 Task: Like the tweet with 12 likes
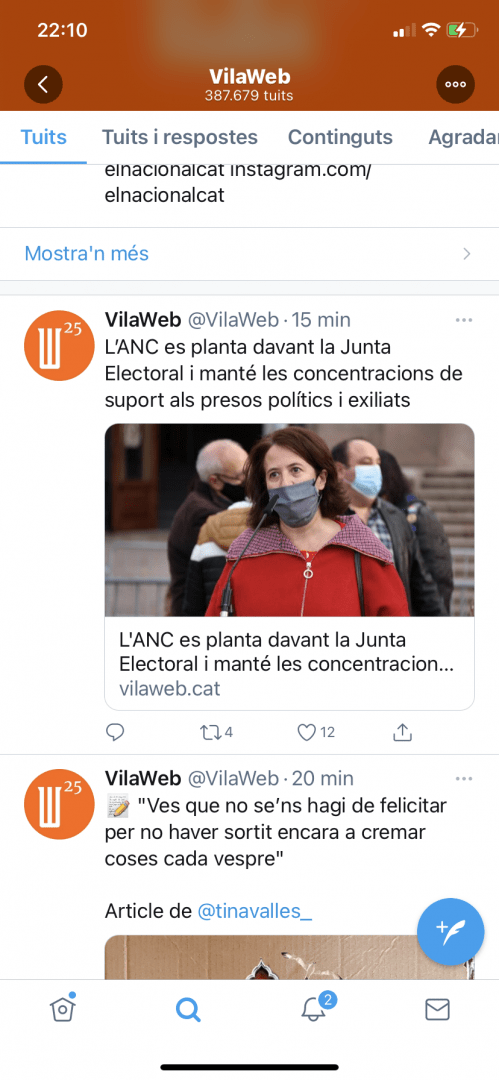(x=316, y=732)
